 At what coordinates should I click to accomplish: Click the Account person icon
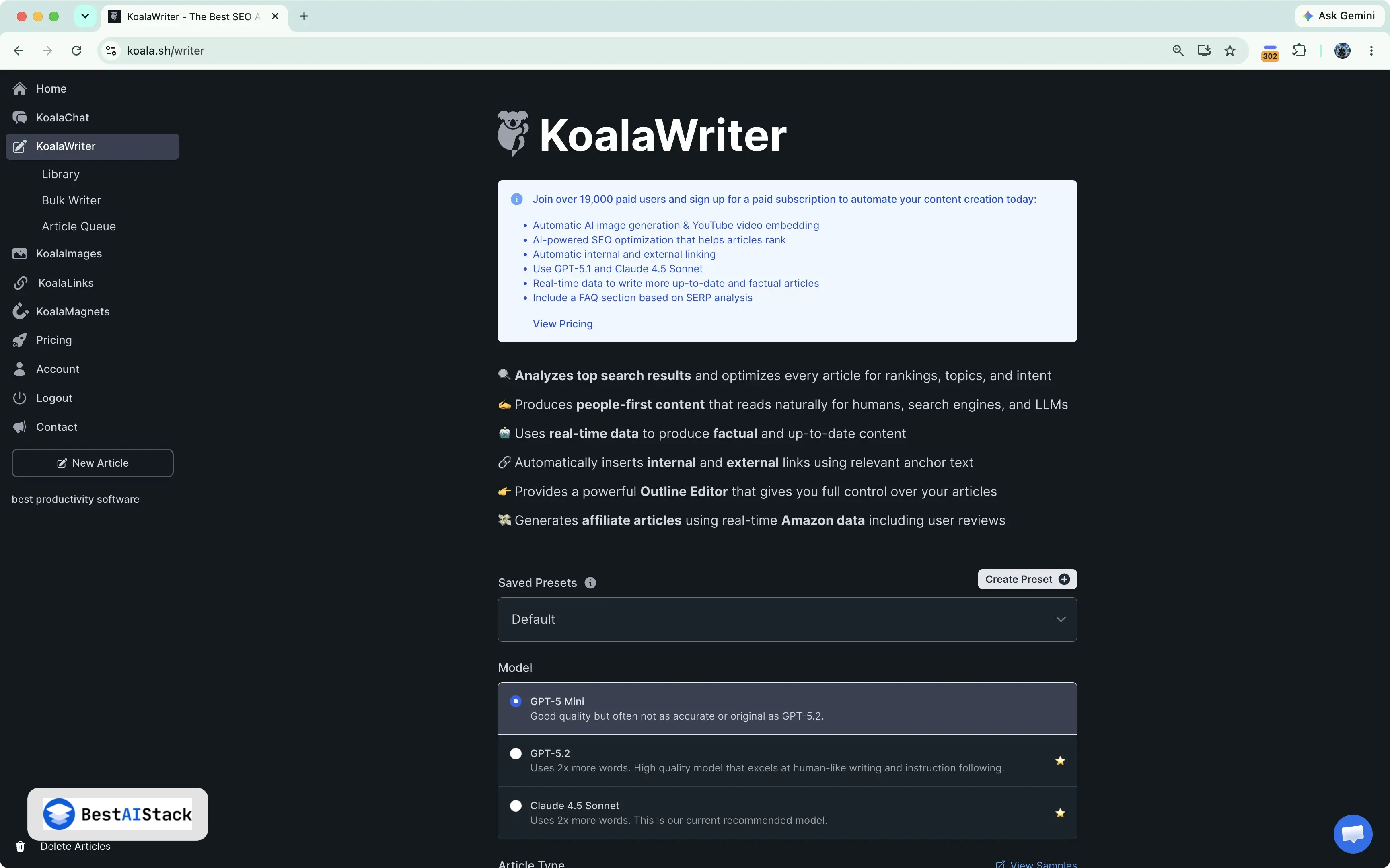tap(20, 369)
